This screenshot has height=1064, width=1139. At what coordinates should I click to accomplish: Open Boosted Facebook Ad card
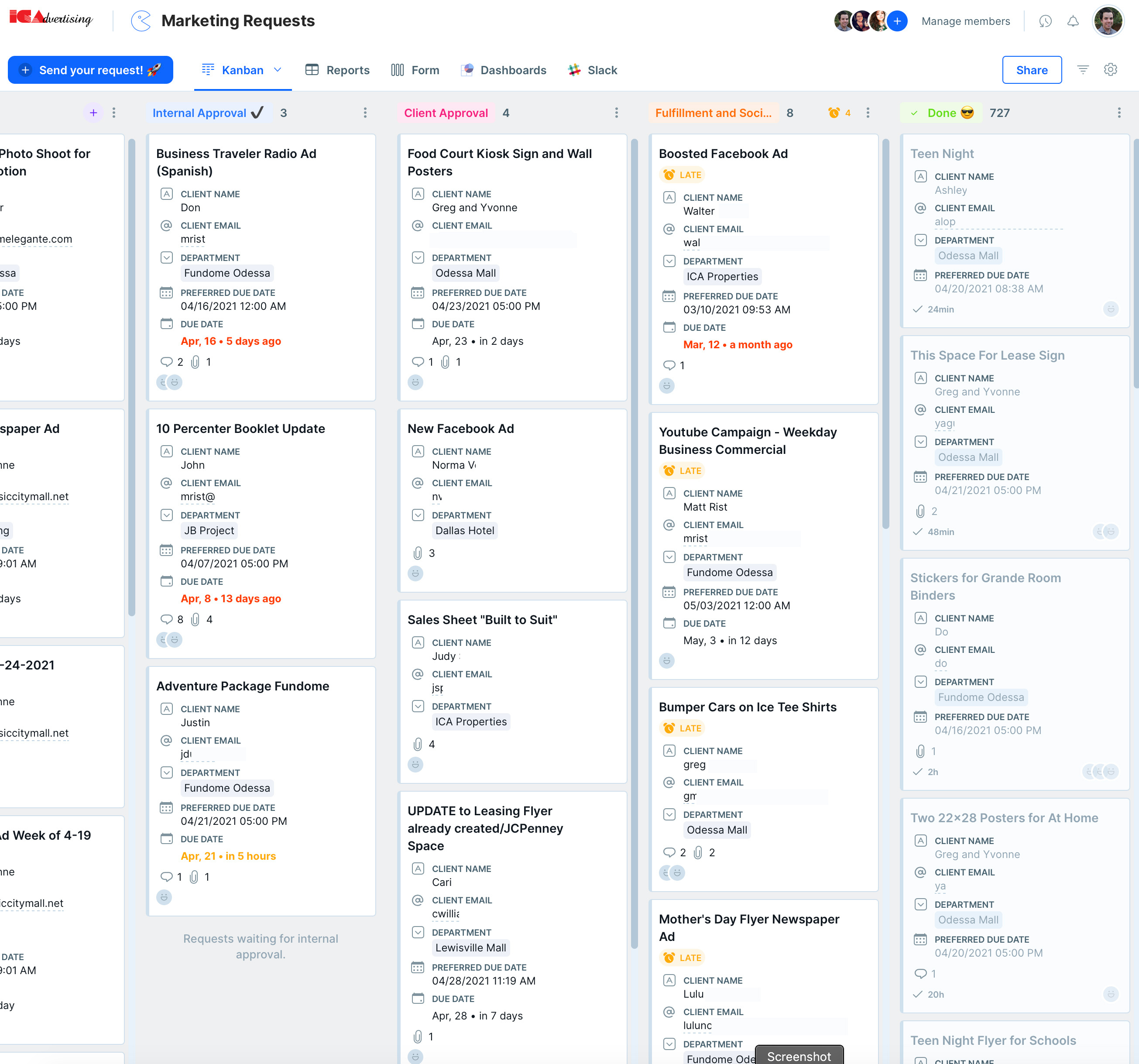pos(764,269)
